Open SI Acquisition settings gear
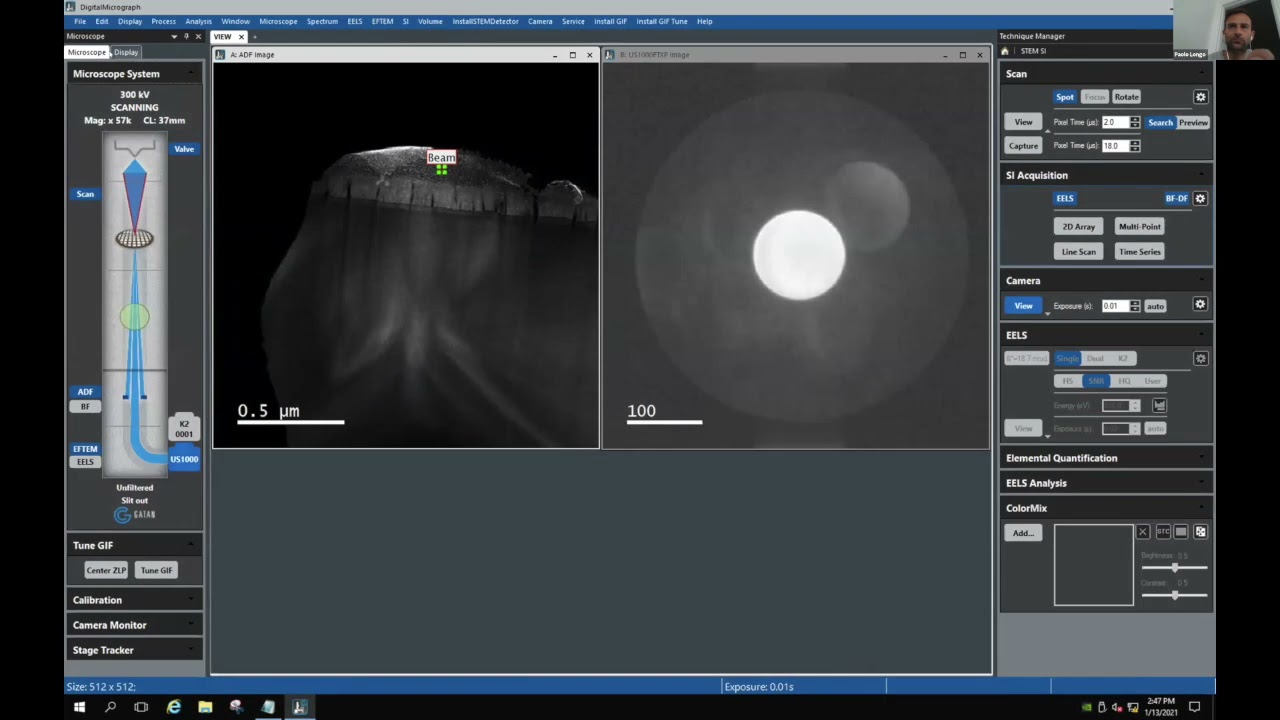 click(1200, 198)
